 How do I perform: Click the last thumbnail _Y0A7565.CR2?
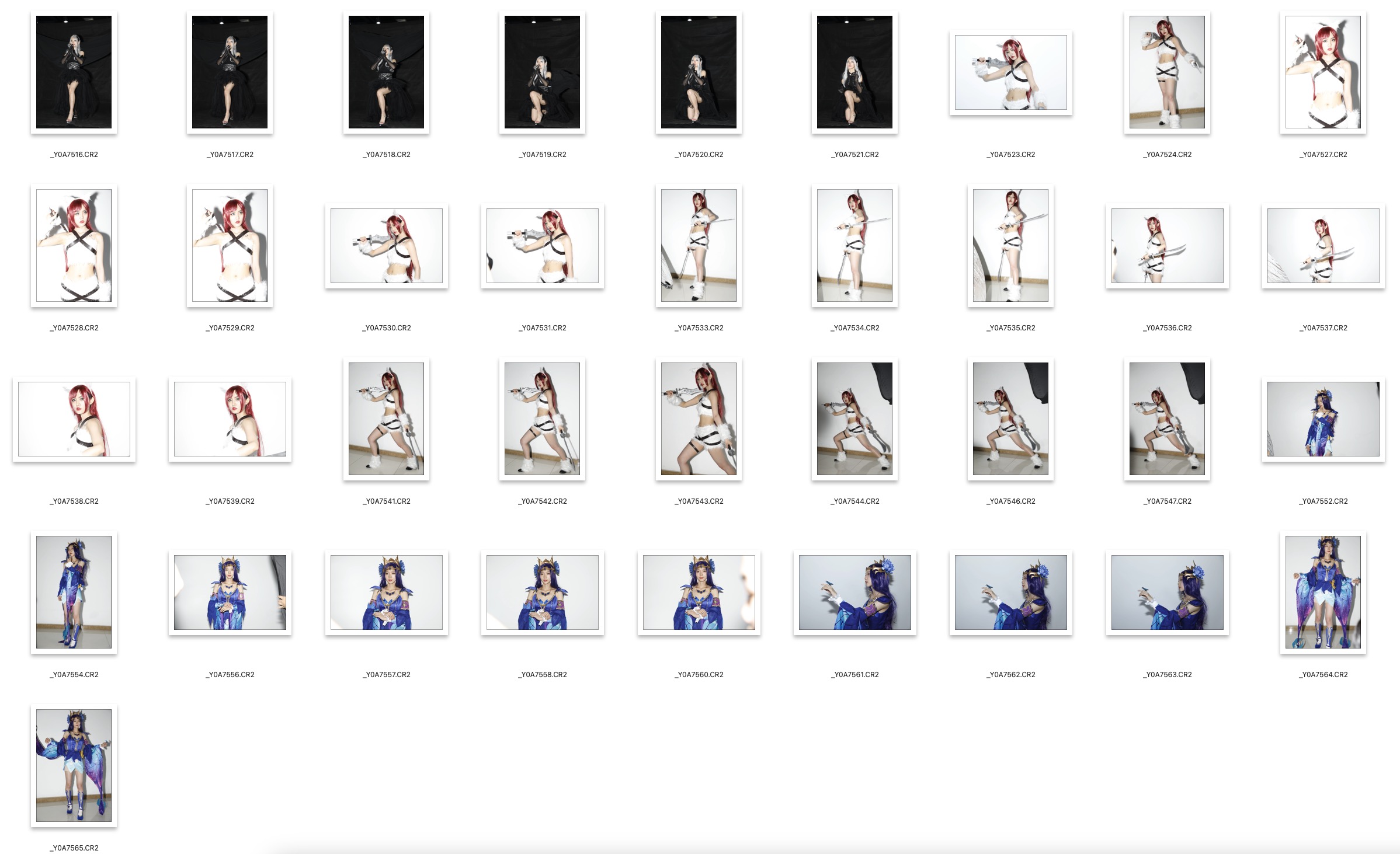click(74, 765)
